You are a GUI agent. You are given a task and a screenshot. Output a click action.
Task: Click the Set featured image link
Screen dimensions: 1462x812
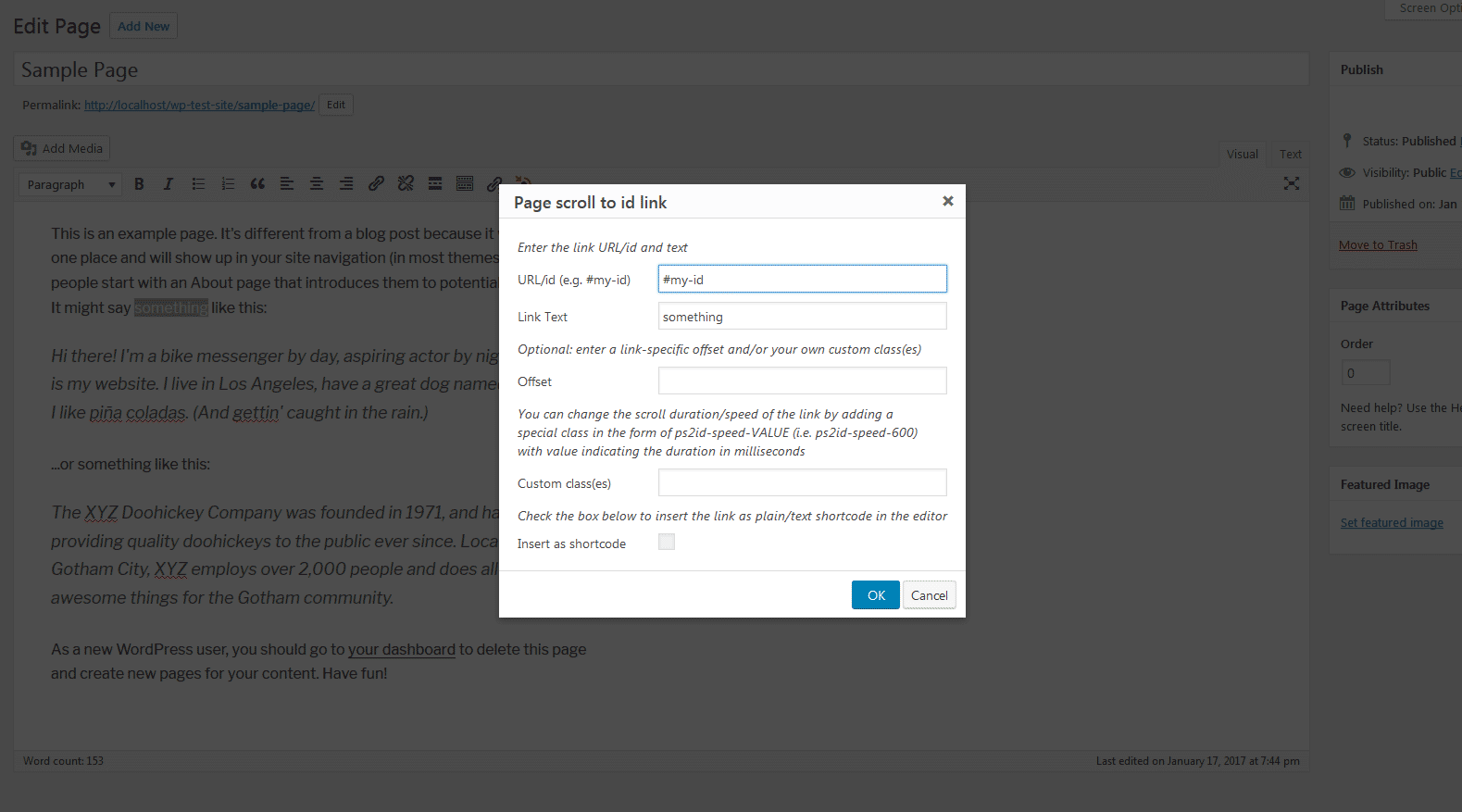1392,523
